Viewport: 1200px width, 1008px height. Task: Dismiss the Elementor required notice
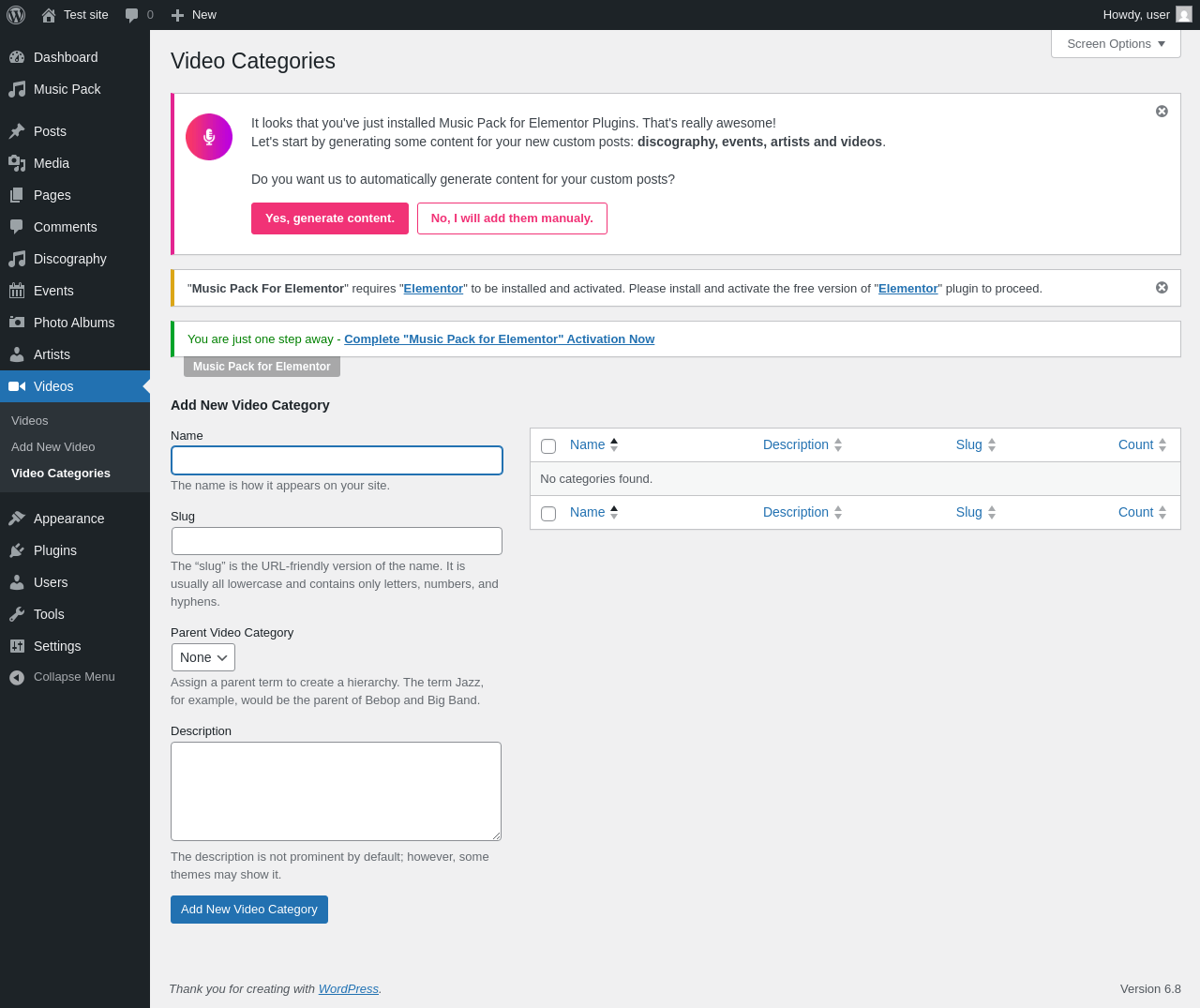[1162, 287]
